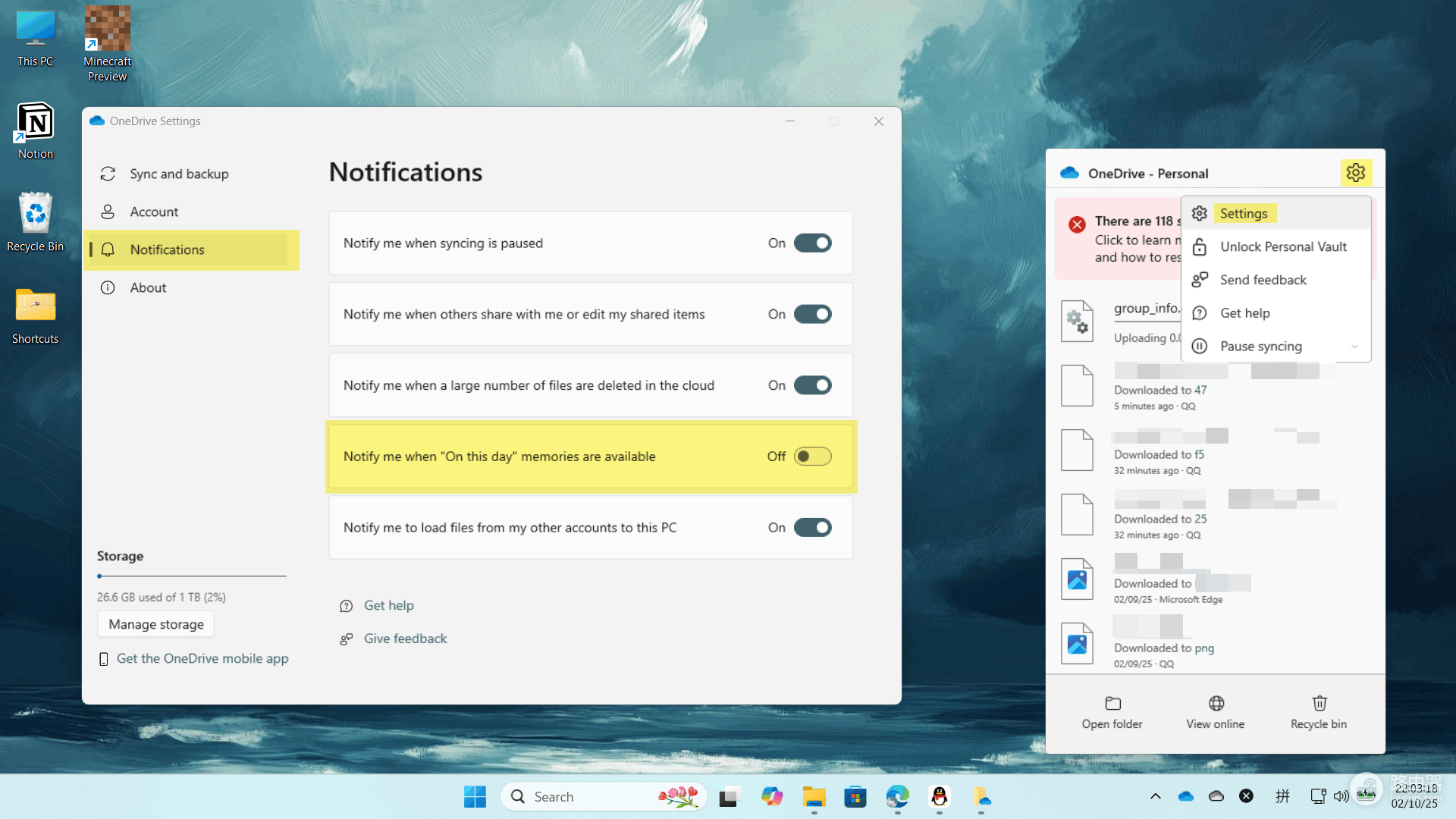The height and width of the screenshot is (819, 1456).
Task: Click OneDrive cloud icon in system tray
Action: [x=1186, y=796]
